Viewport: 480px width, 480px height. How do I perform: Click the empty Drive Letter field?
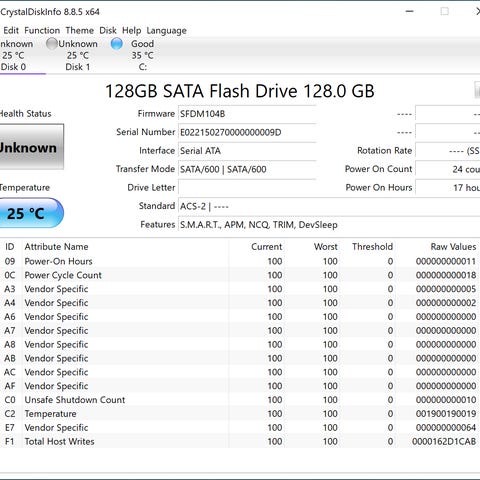[x=247, y=188]
